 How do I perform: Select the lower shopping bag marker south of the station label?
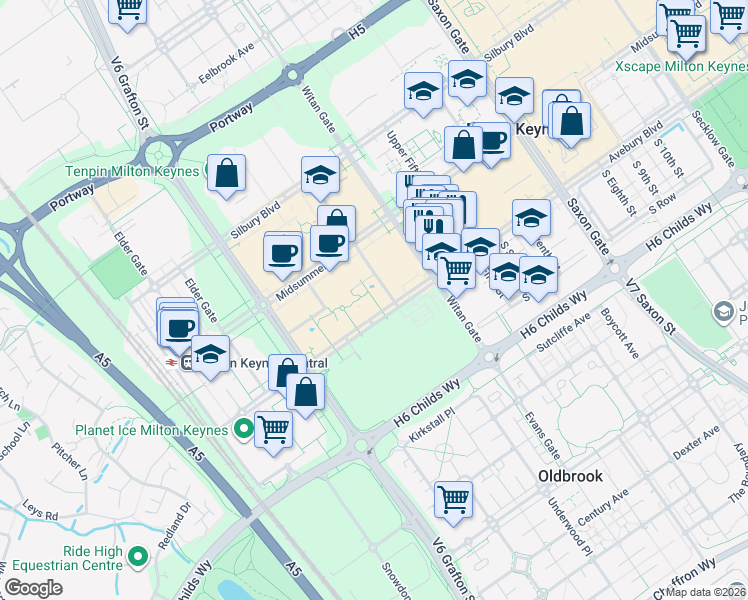pyautogui.click(x=306, y=393)
